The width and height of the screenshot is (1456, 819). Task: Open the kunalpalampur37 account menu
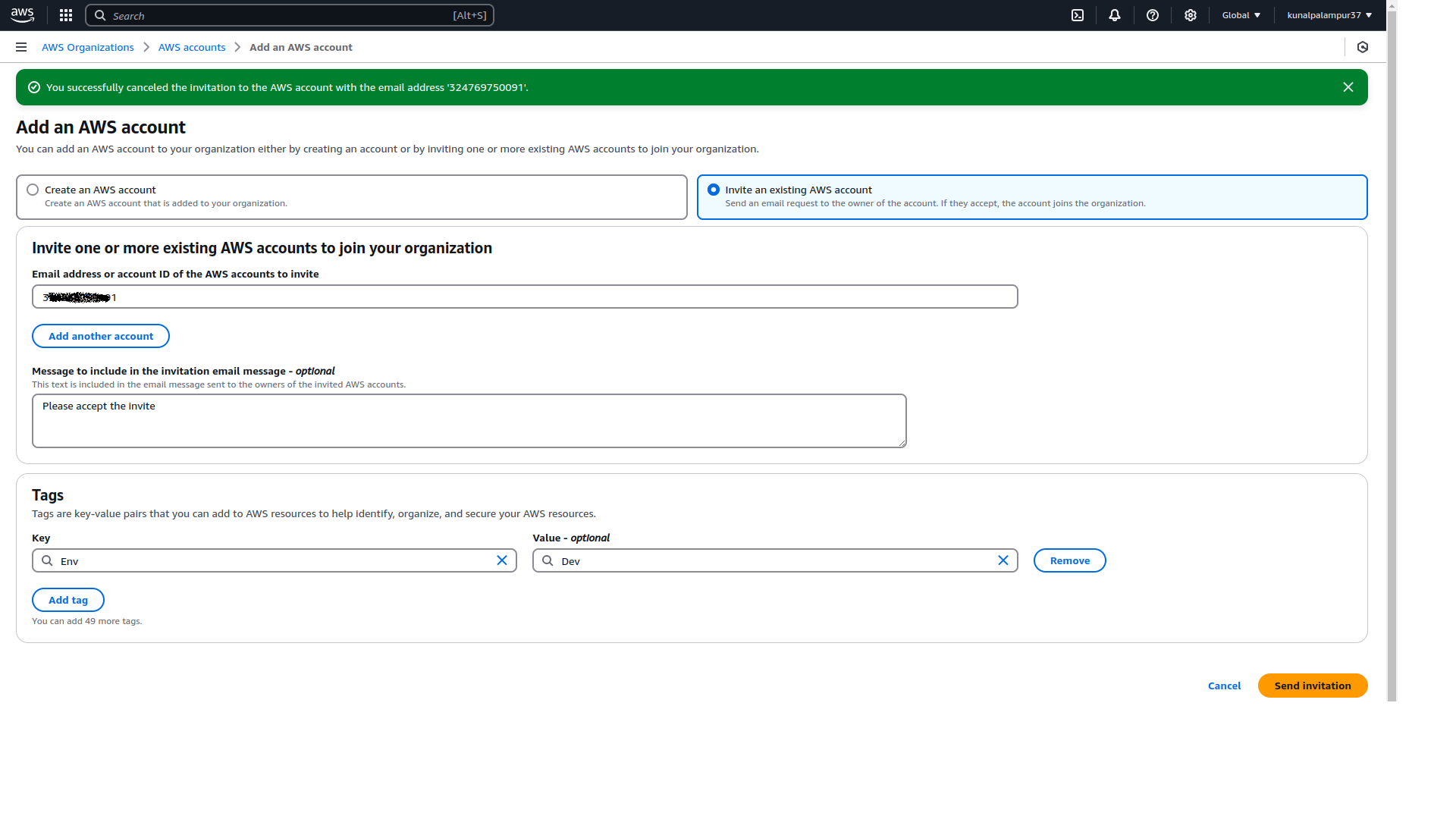(x=1329, y=15)
